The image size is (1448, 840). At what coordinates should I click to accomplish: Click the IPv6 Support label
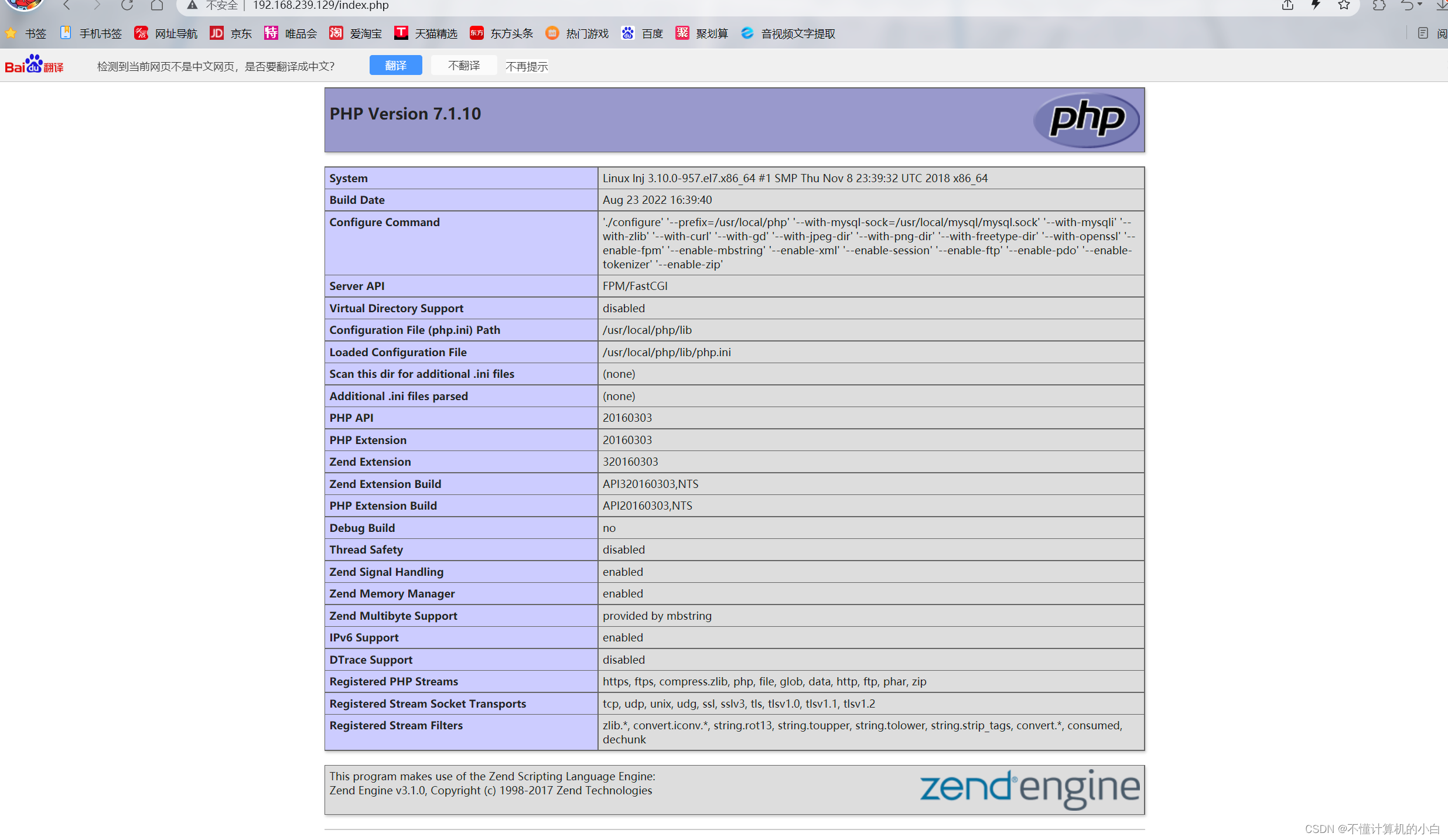click(364, 637)
